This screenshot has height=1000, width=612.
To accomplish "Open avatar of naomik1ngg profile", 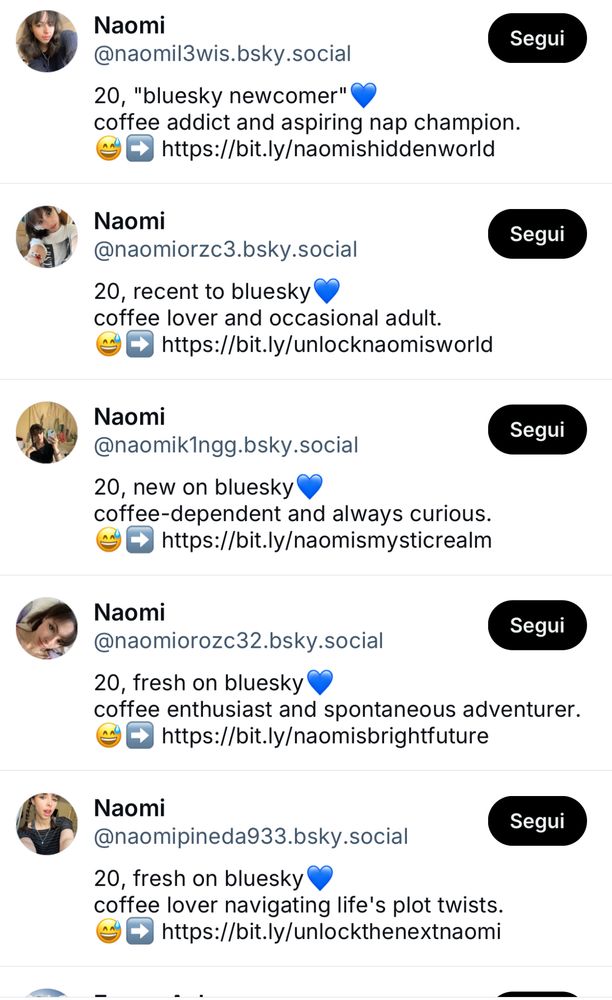I will [x=47, y=432].
